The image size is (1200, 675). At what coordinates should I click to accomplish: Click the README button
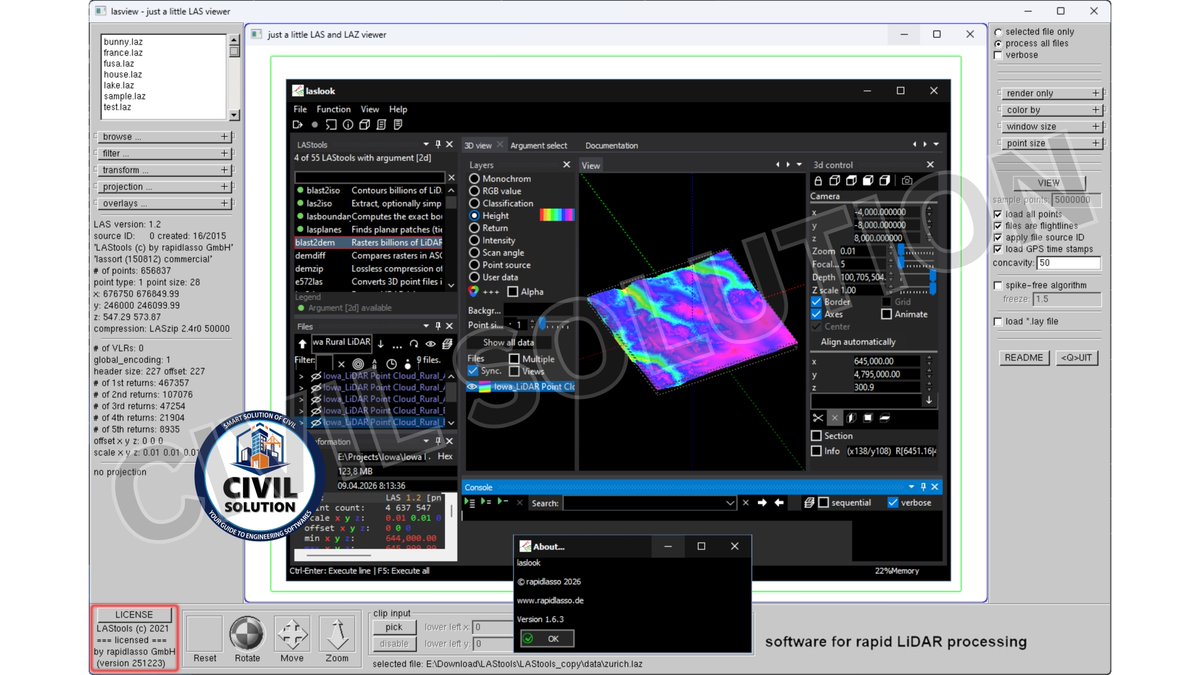[1023, 357]
